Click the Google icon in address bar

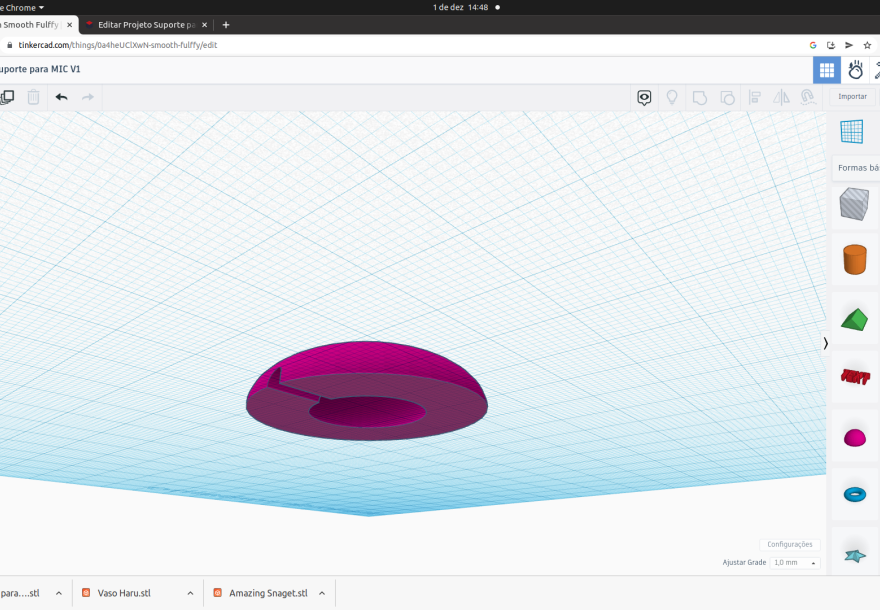[x=813, y=45]
